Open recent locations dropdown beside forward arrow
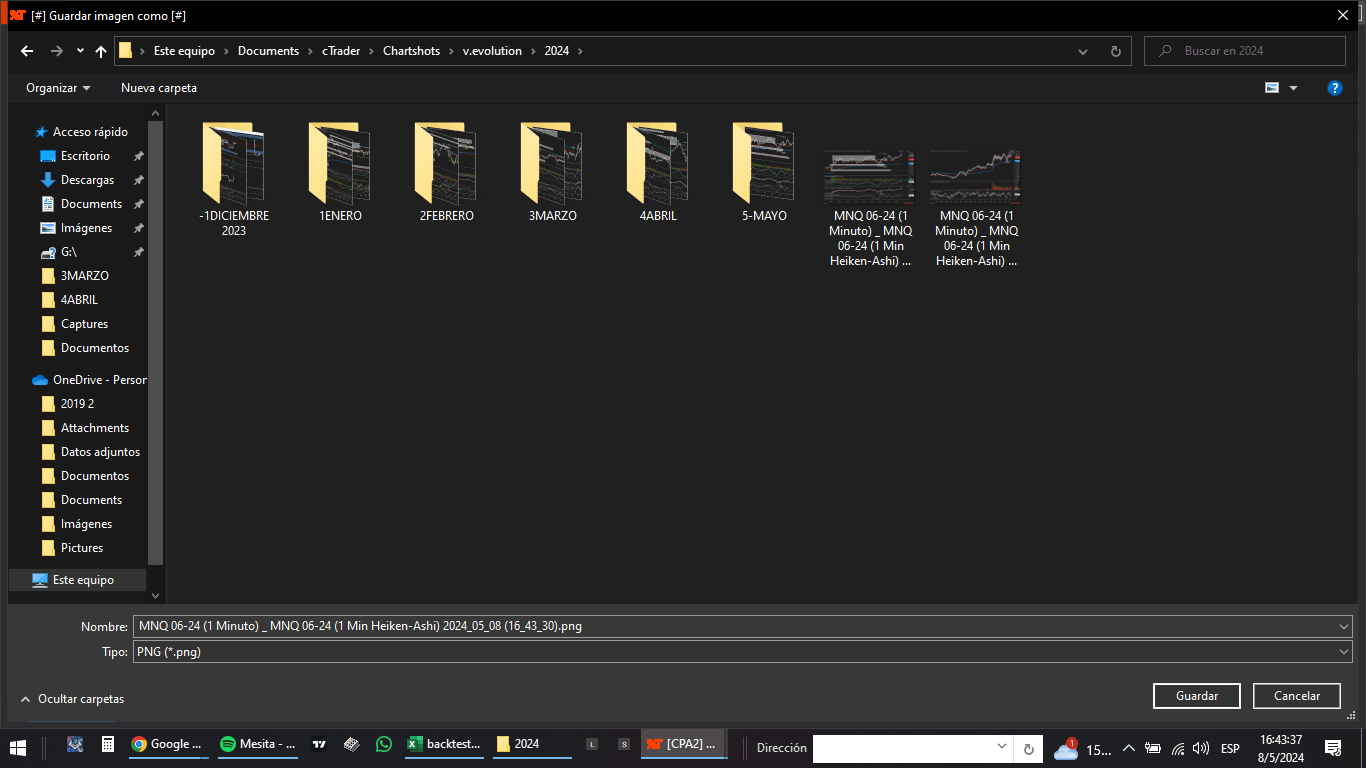The width and height of the screenshot is (1366, 768). 80,51
